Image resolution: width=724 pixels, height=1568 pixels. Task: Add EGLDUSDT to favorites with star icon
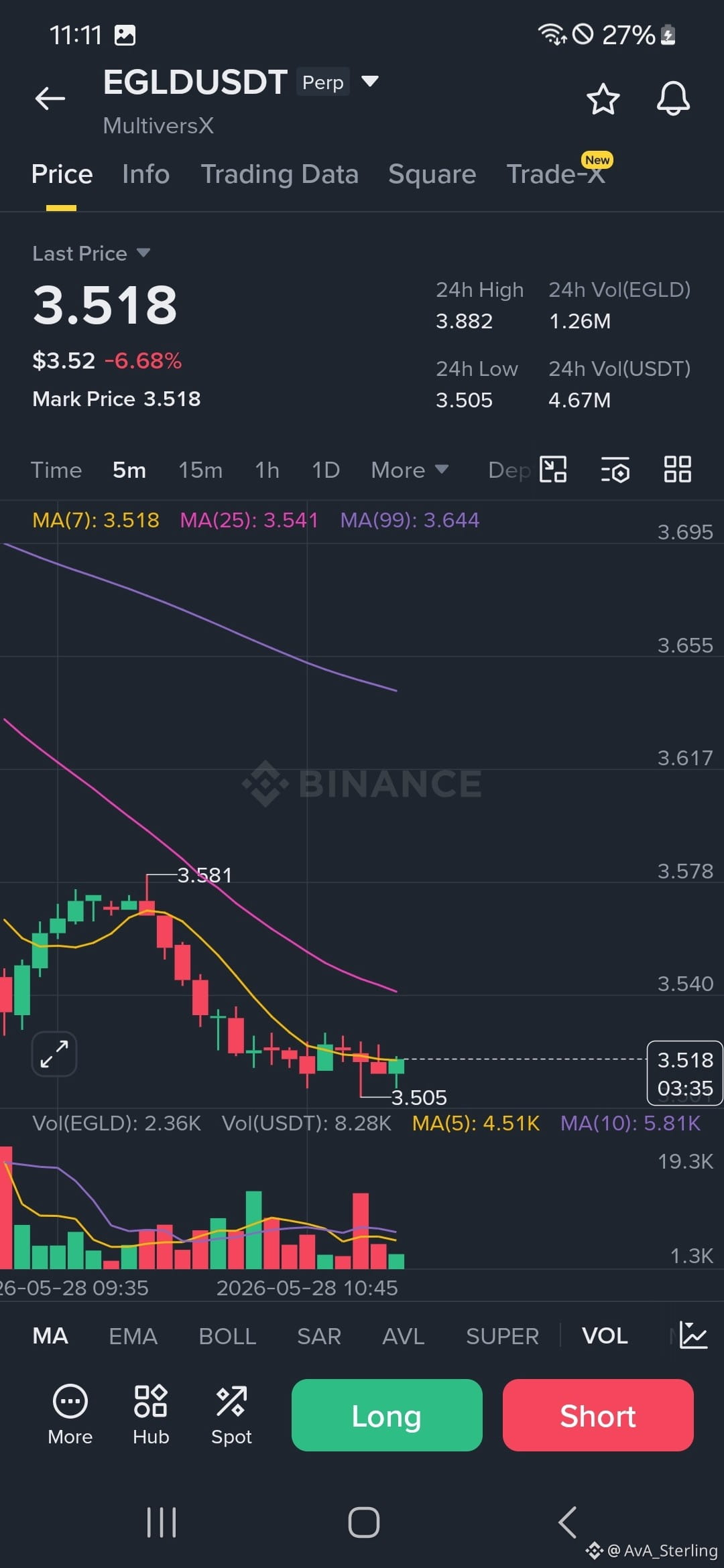[x=603, y=99]
